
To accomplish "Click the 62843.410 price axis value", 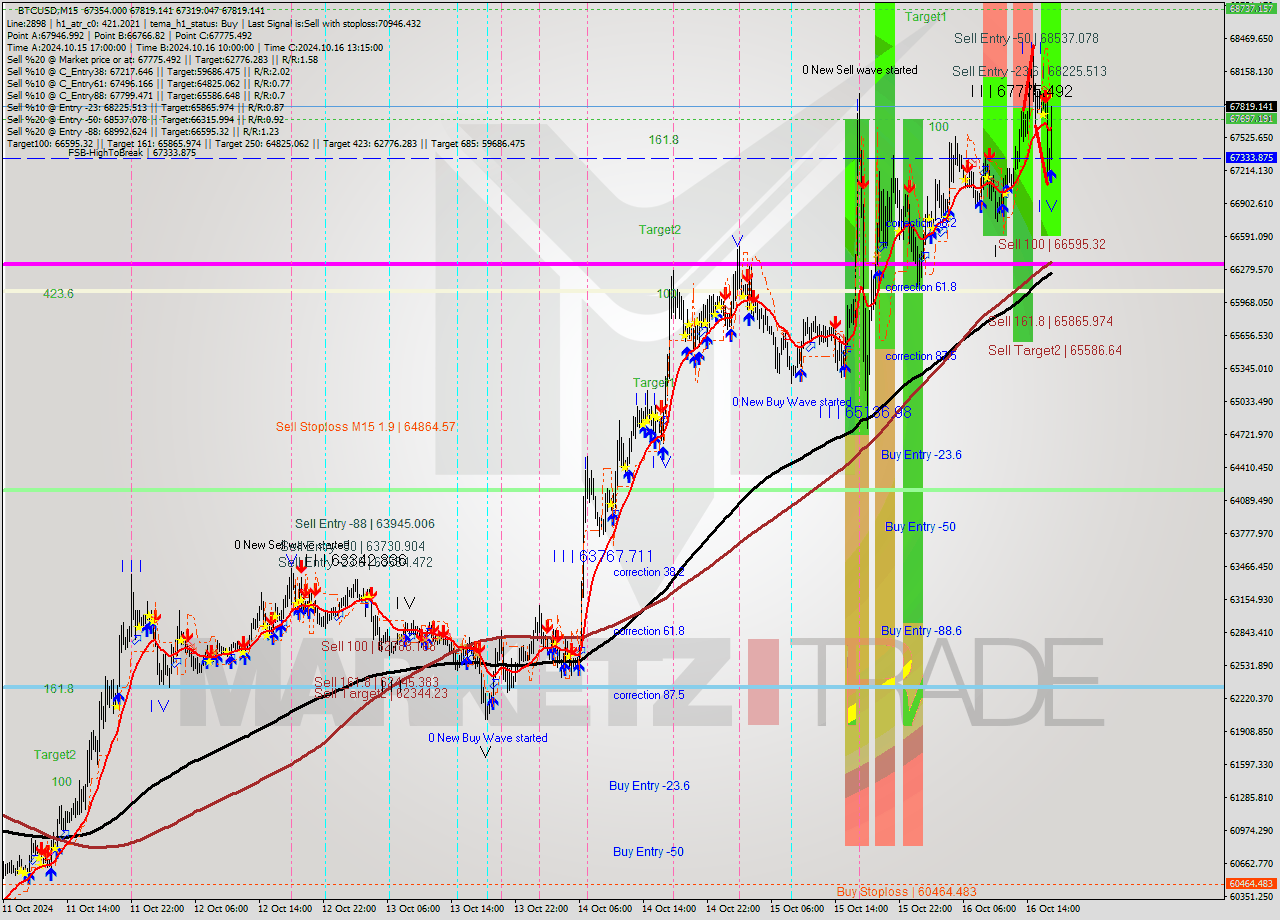I will click(1251, 632).
